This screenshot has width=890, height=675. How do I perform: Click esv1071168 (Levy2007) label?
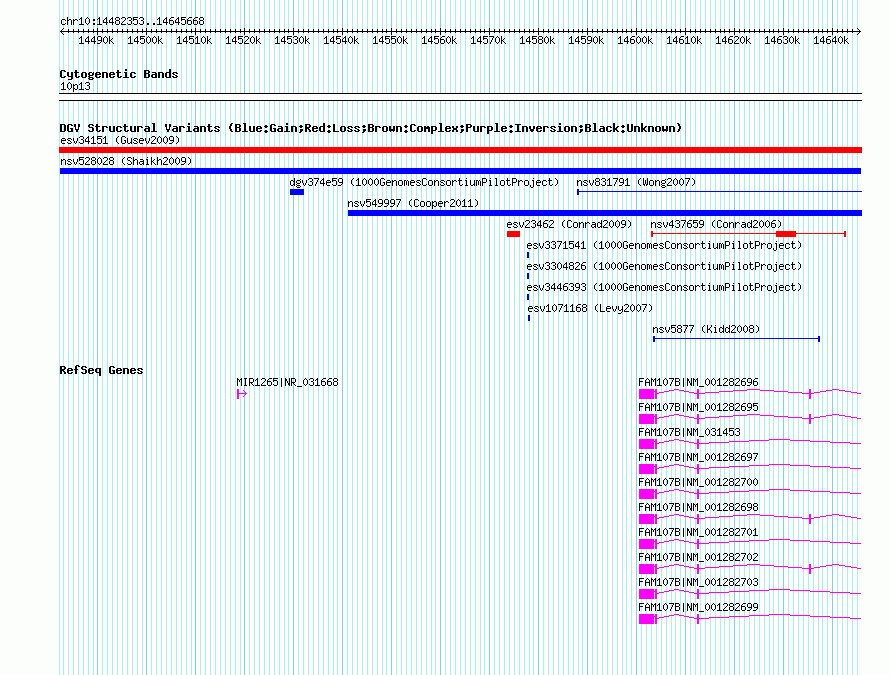(590, 308)
